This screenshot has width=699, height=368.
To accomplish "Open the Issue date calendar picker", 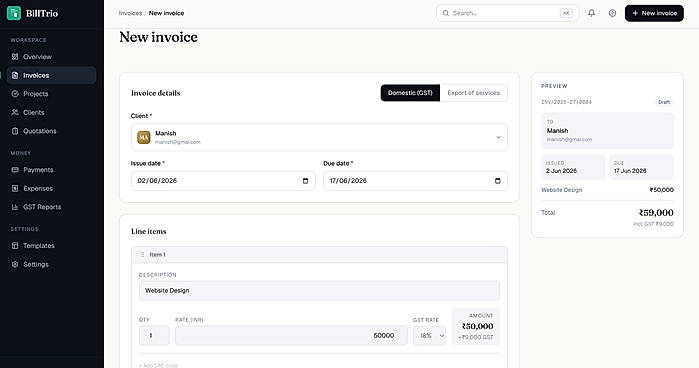I will click(305, 181).
